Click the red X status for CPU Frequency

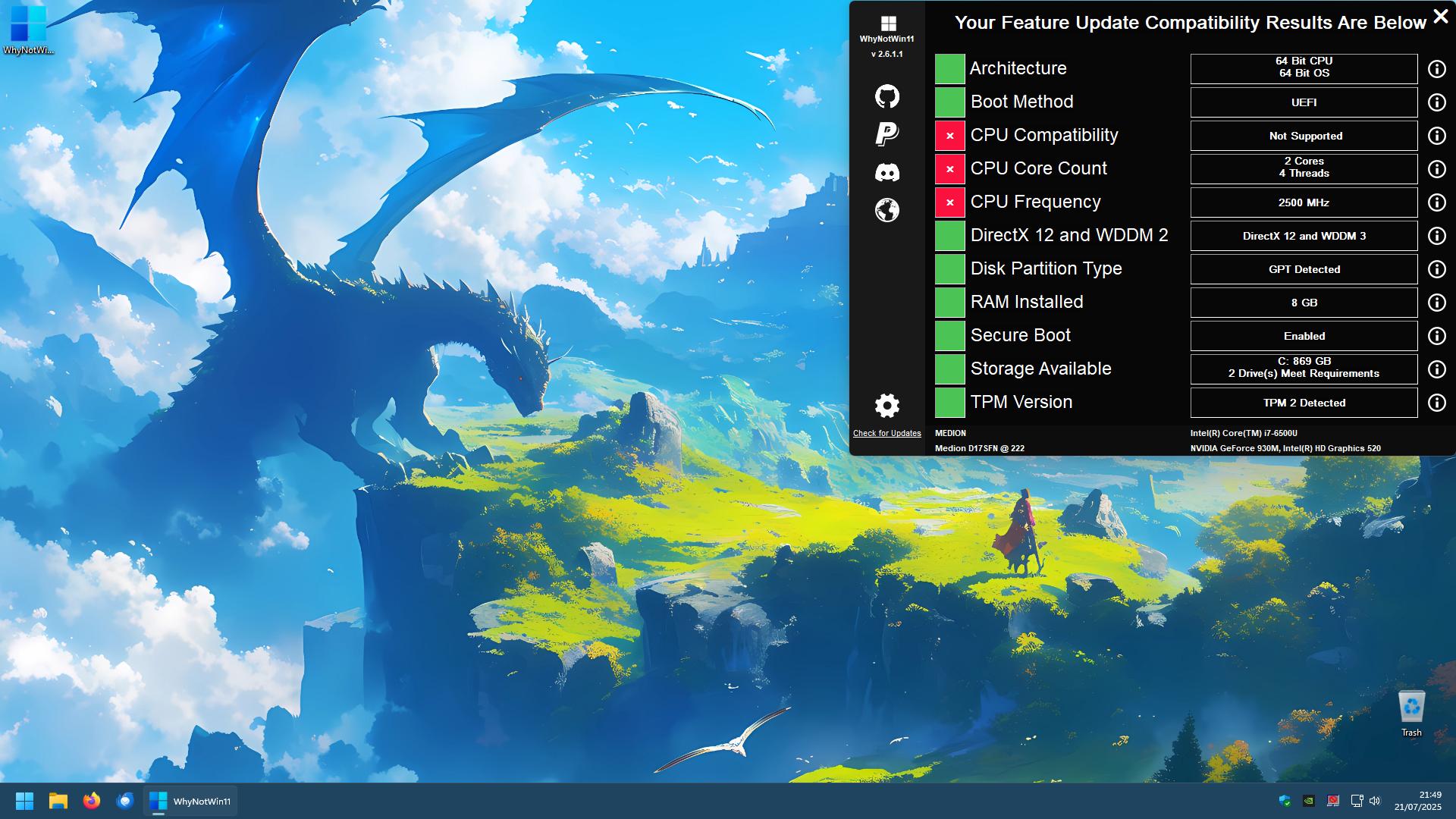pyautogui.click(x=949, y=202)
